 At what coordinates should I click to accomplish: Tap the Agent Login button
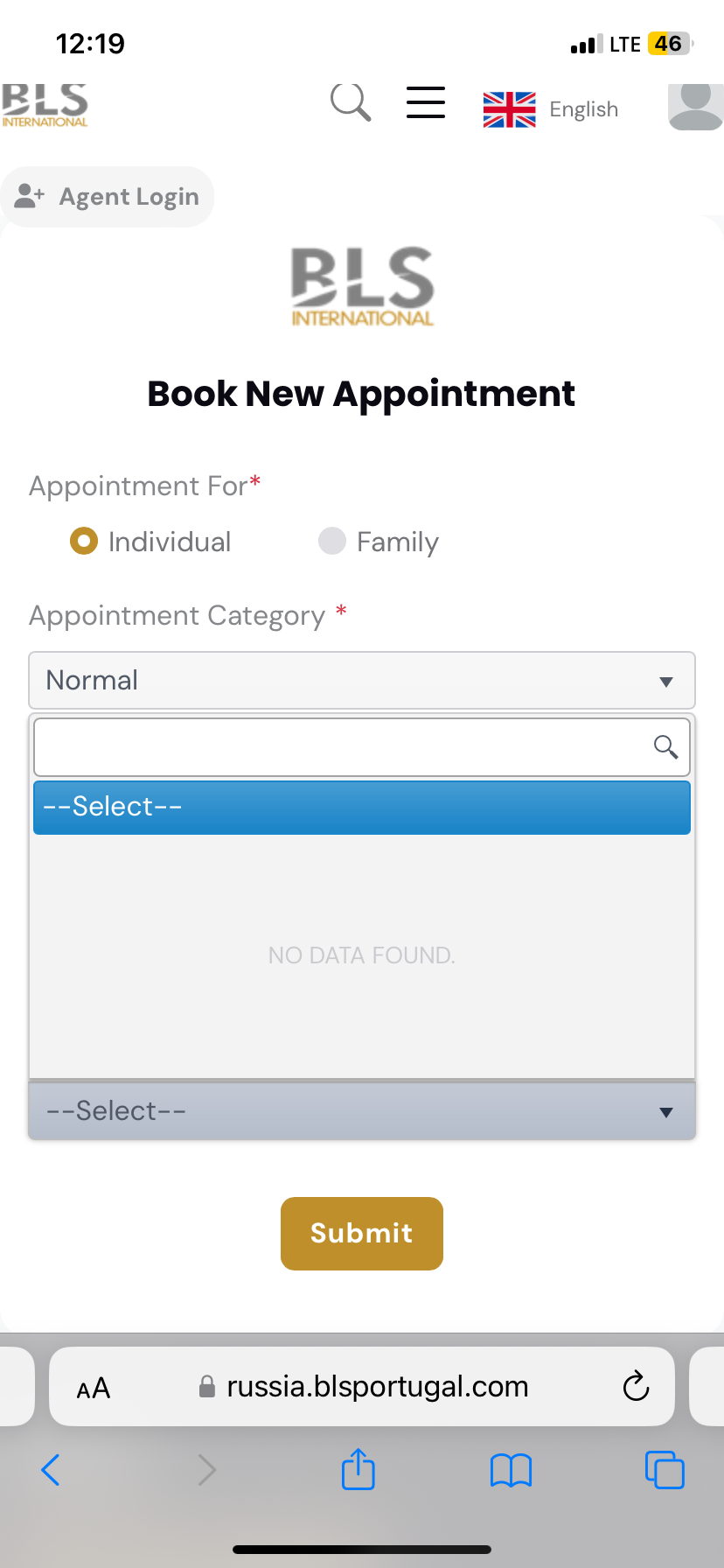107,197
